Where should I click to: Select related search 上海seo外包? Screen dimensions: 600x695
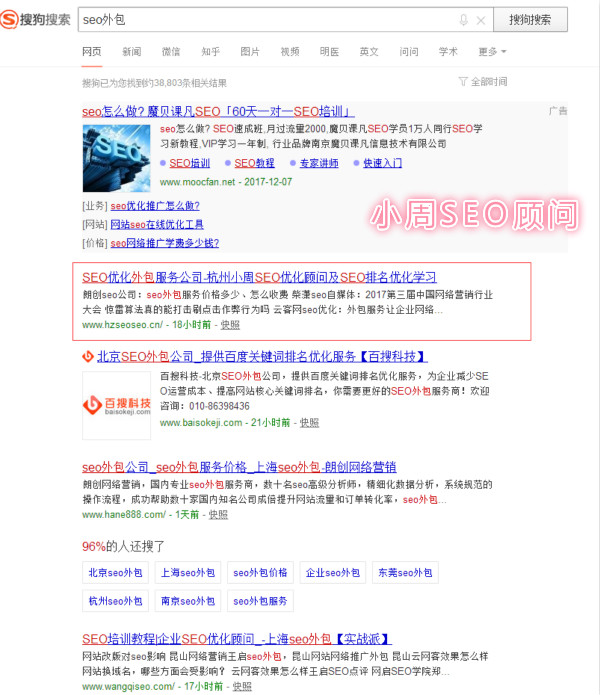pos(188,573)
